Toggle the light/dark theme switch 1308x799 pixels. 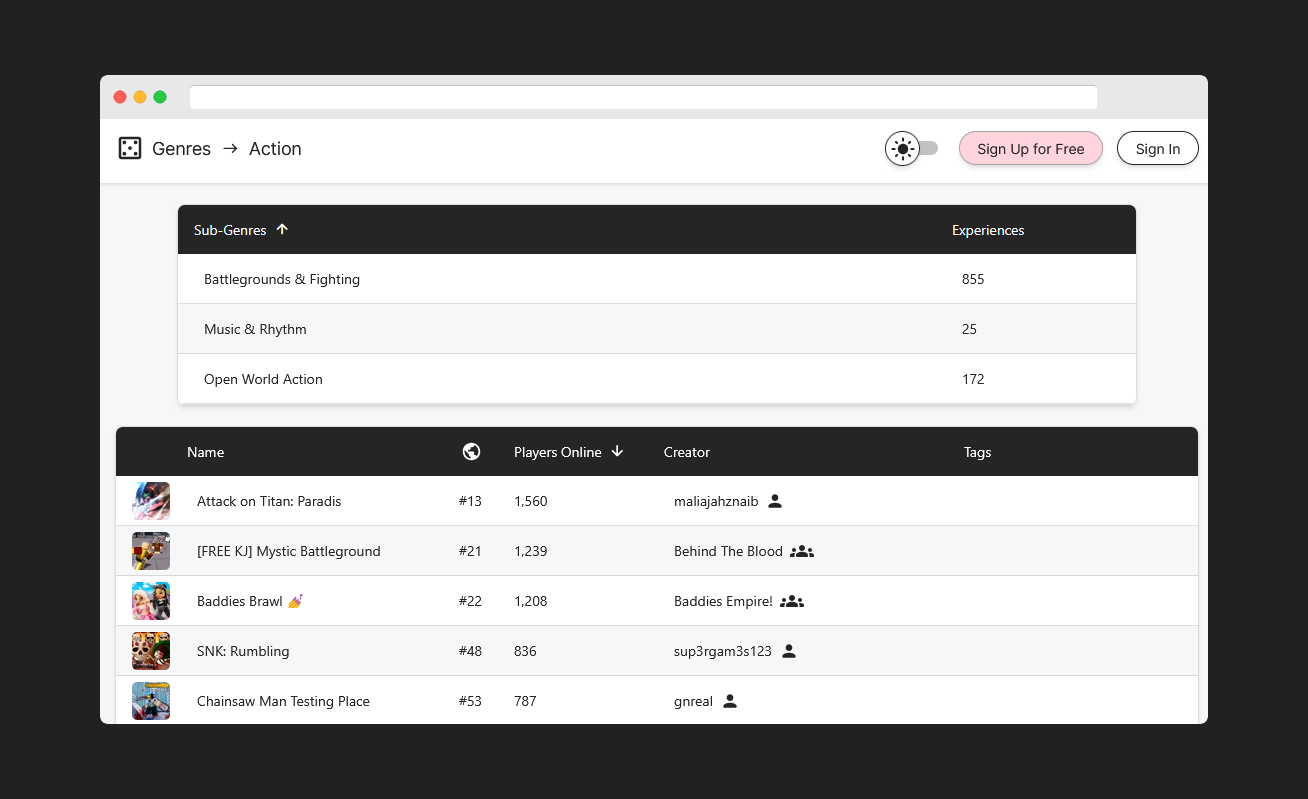tap(911, 149)
